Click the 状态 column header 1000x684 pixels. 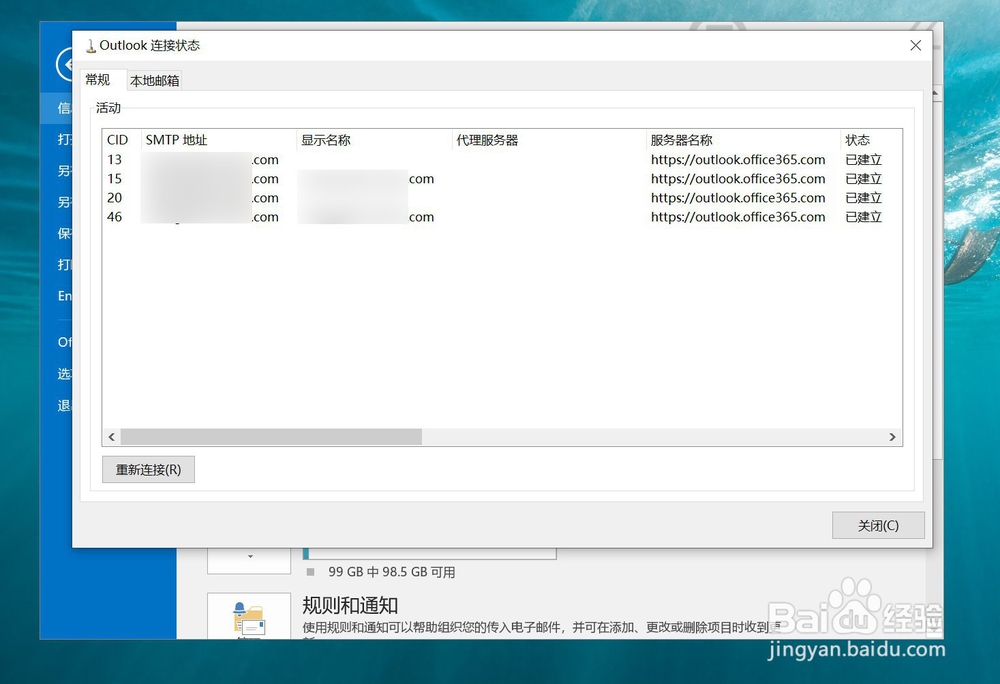(871, 140)
